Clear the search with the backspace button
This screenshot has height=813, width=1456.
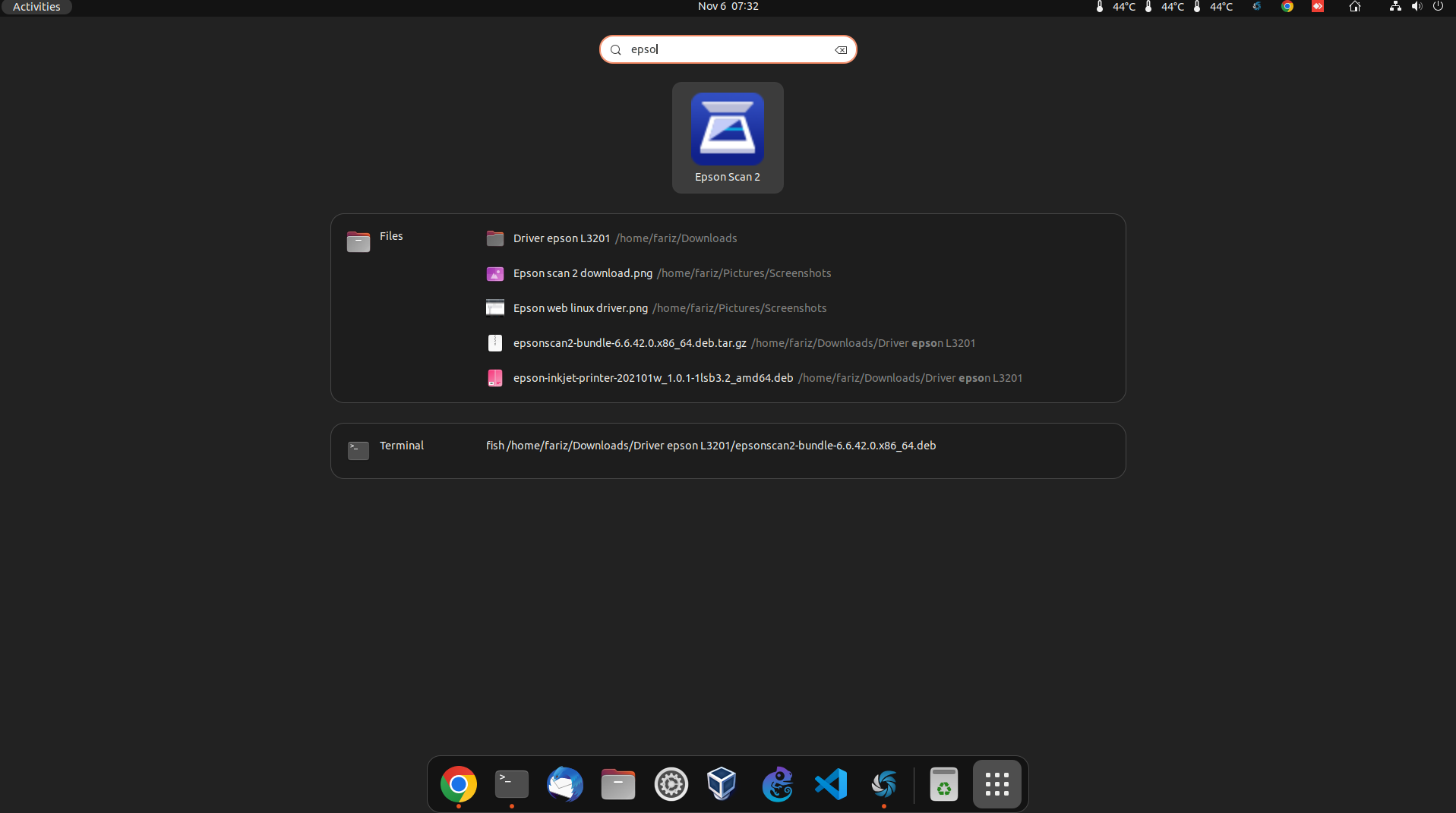(841, 49)
